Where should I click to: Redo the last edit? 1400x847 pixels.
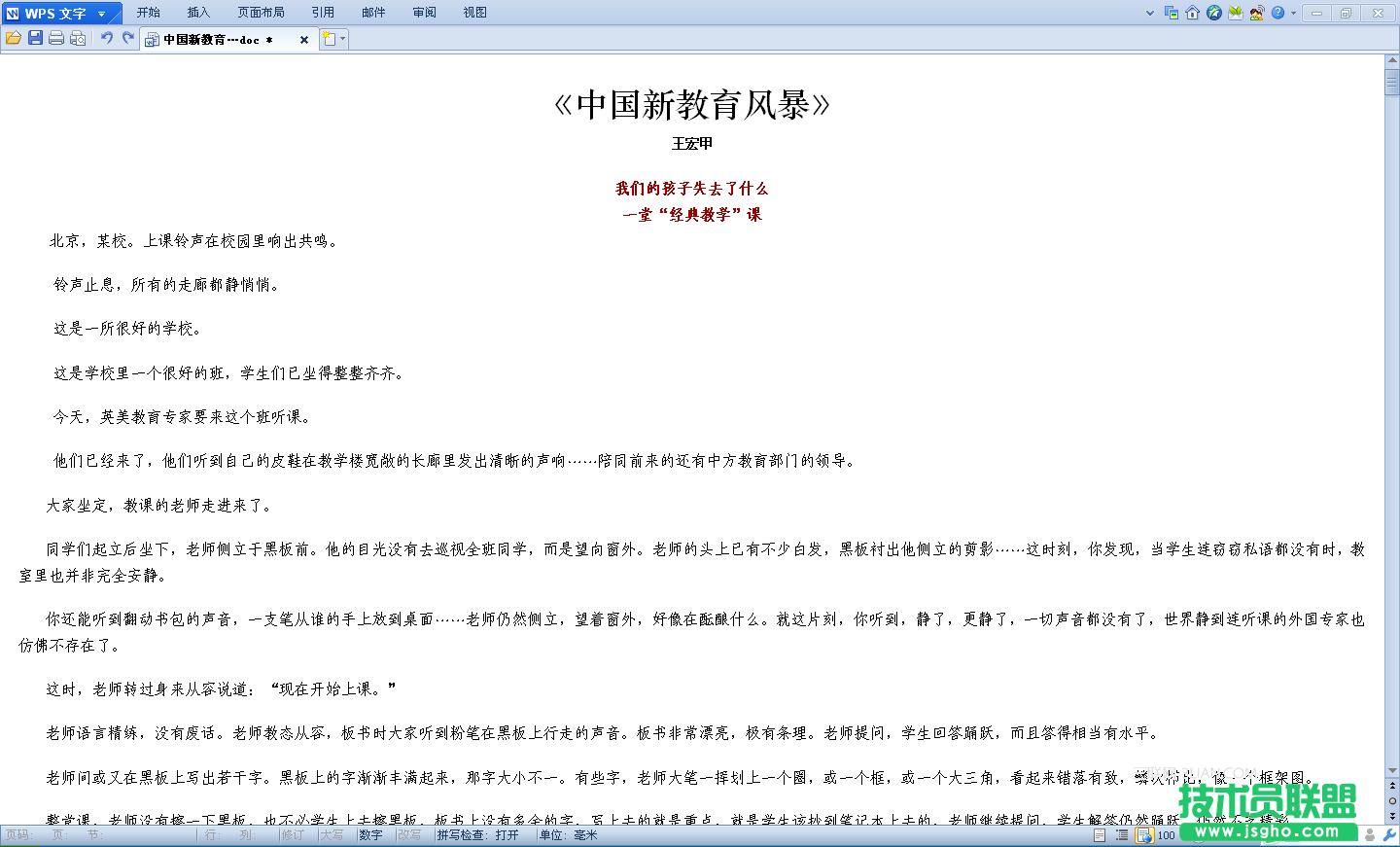pos(128,38)
